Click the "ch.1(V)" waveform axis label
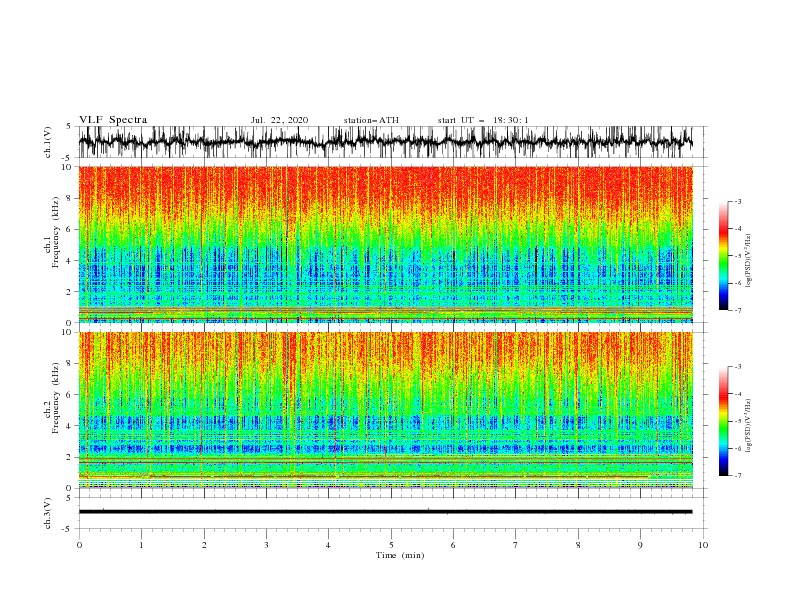The height and width of the screenshot is (612, 792). pos(47,142)
